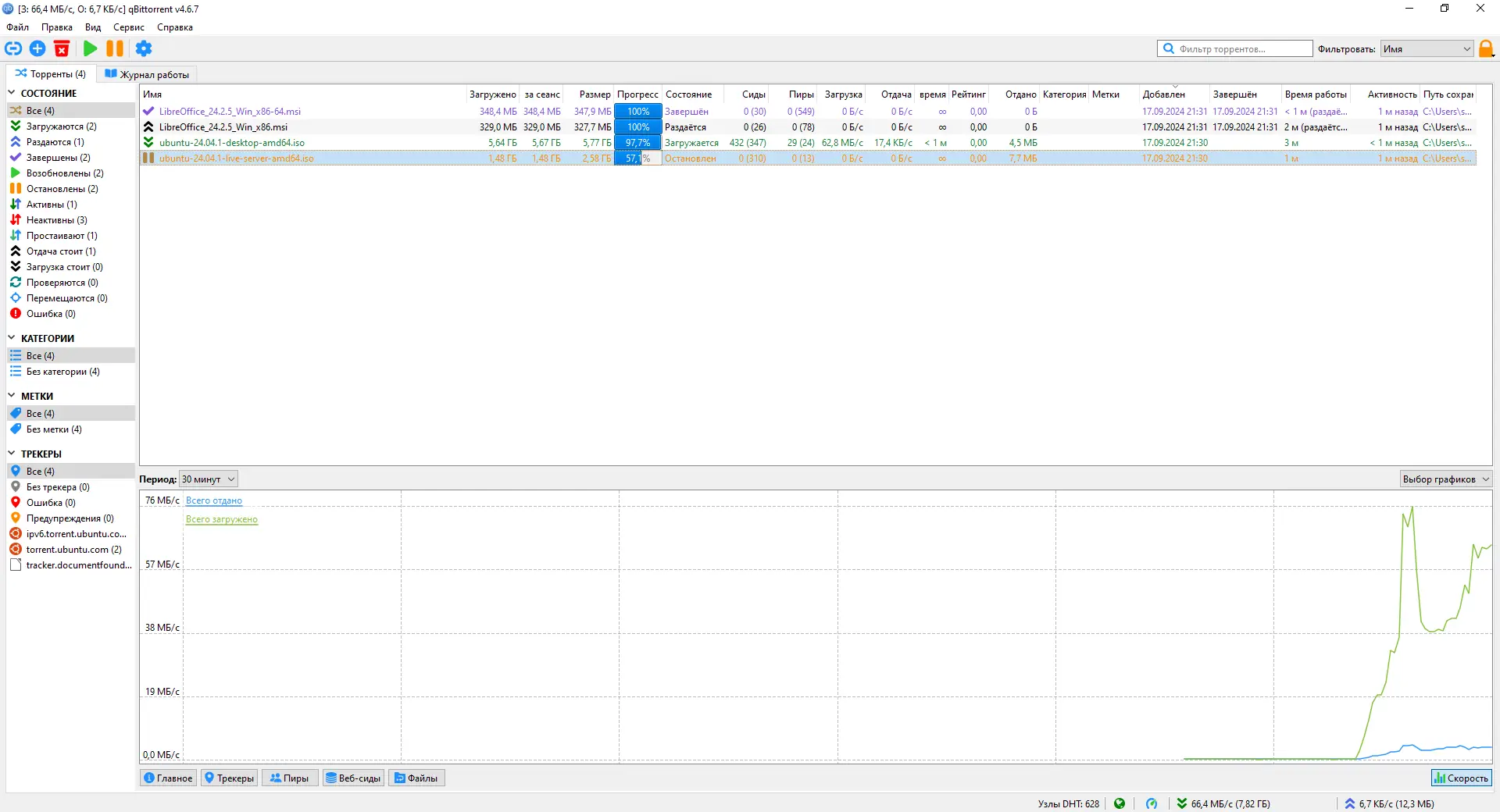
Task: Click the Всего загружено graph legend link
Action: tap(222, 519)
